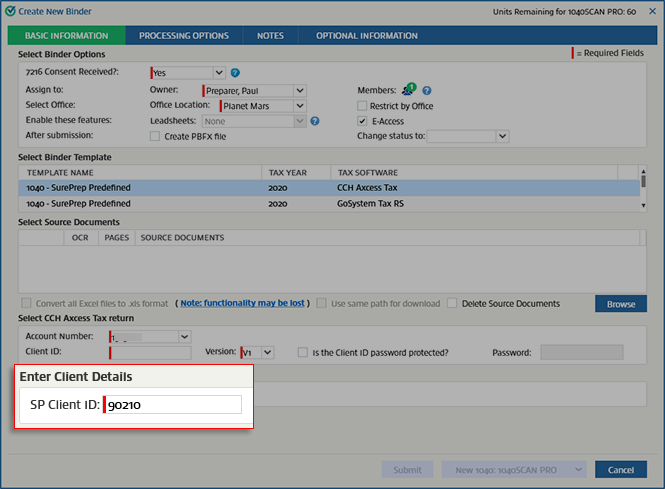Click the Browse button
Image resolution: width=665 pixels, height=489 pixels.
pyautogui.click(x=620, y=303)
